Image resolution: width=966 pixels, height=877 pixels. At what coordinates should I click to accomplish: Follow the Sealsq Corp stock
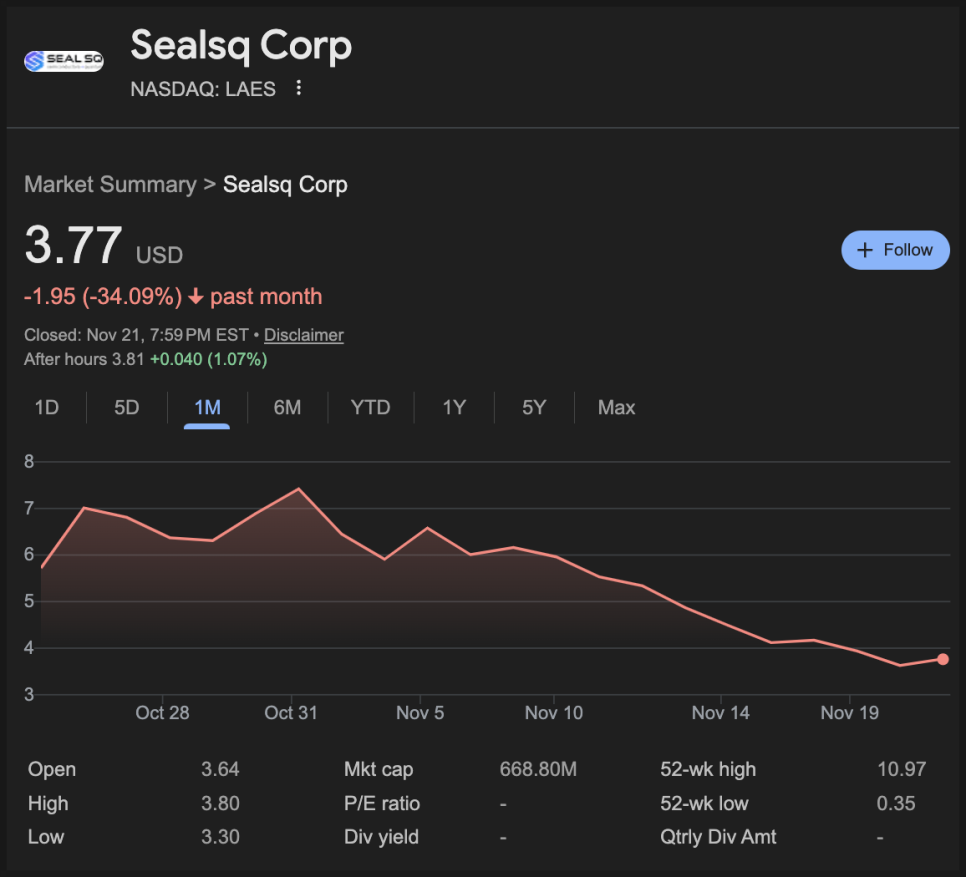click(895, 250)
